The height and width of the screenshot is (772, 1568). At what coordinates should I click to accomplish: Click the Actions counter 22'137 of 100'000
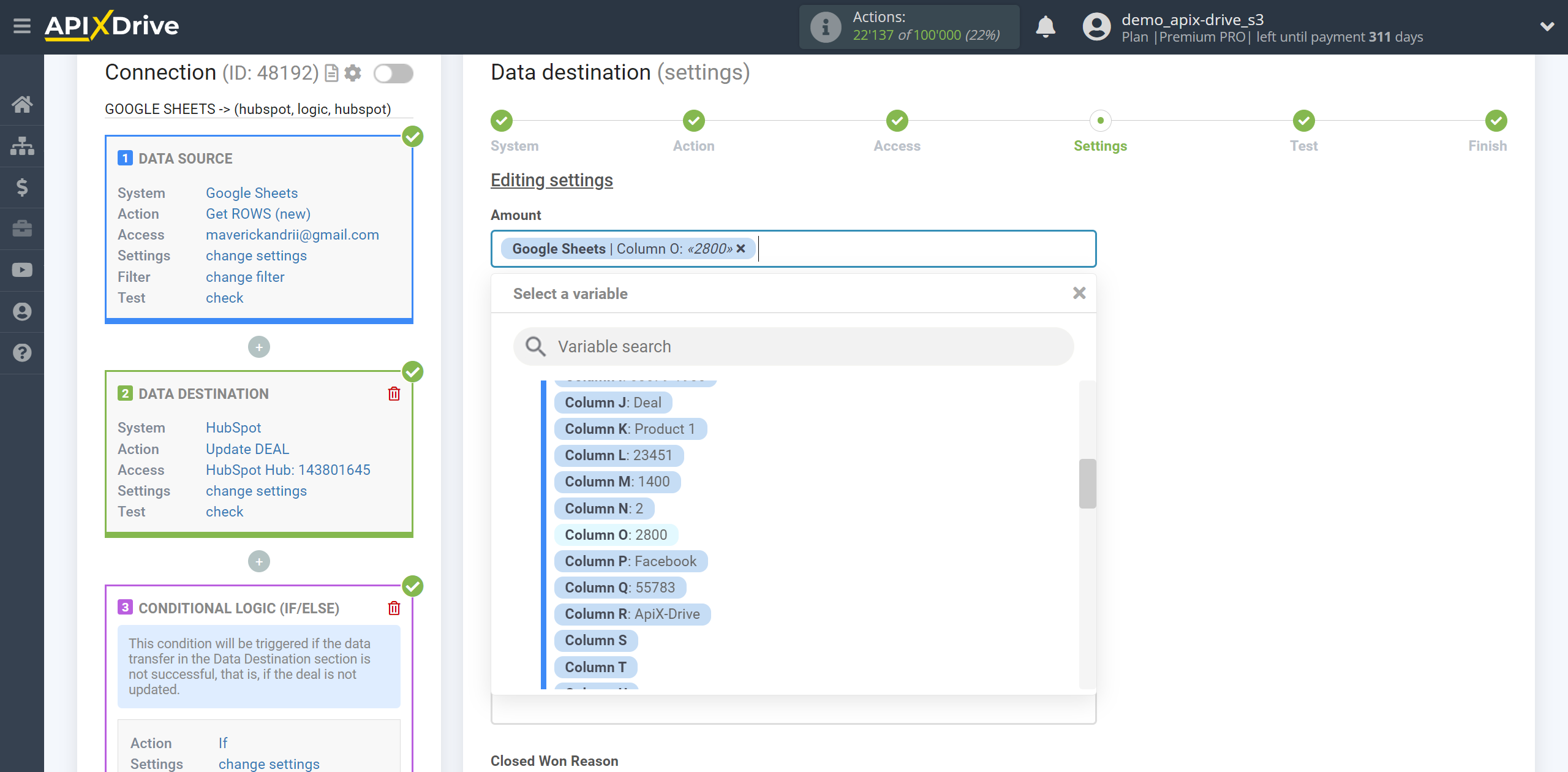click(x=926, y=35)
